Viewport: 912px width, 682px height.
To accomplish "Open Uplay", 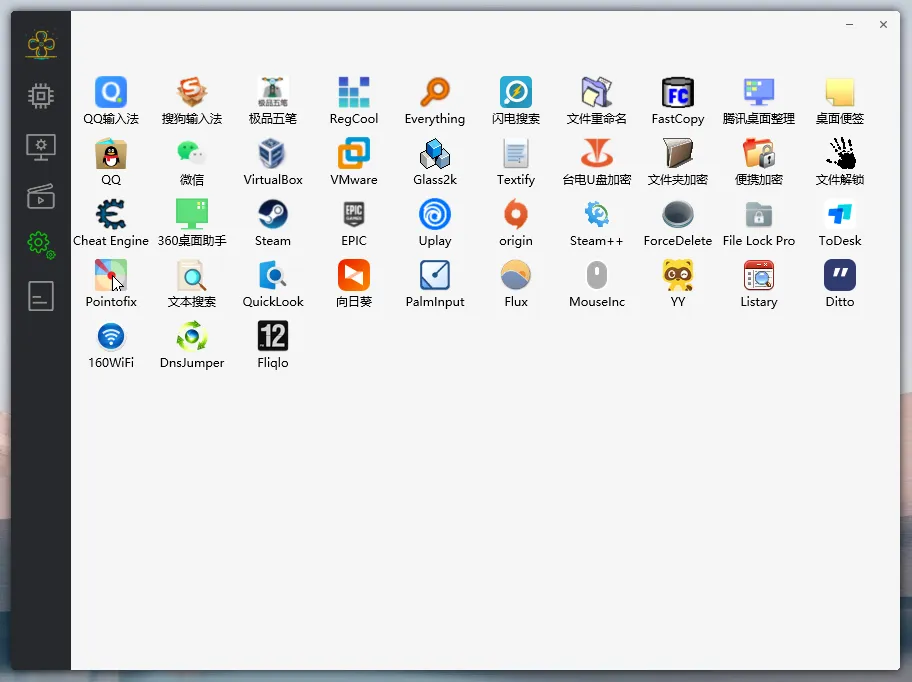I will 434,214.
